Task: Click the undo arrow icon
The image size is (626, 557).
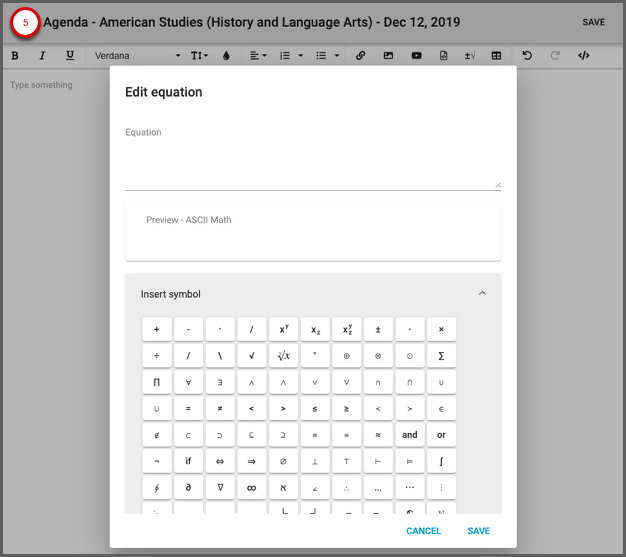Action: (527, 56)
